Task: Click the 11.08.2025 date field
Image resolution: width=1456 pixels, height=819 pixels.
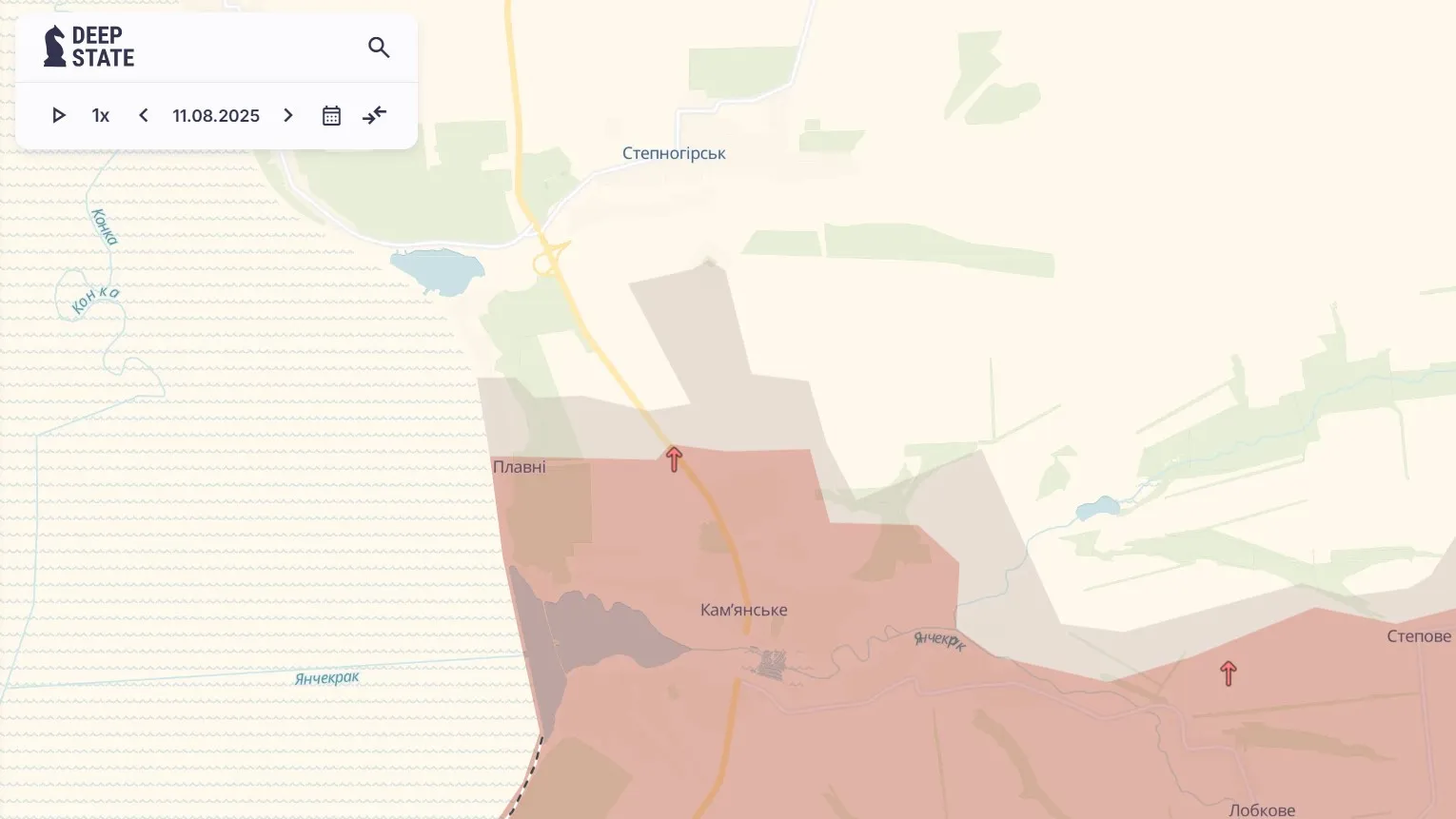Action: [x=216, y=115]
